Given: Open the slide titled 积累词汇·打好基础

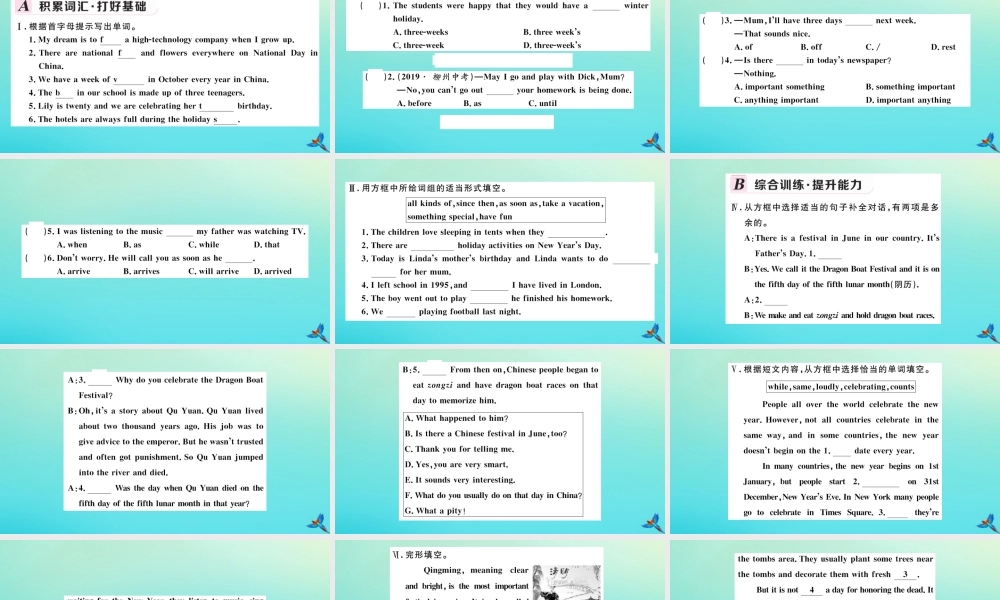Looking at the screenshot, I should 165,75.
